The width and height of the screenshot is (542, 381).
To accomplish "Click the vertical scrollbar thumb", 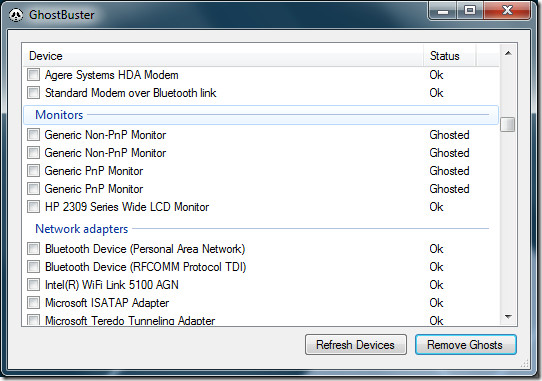I will (x=508, y=124).
